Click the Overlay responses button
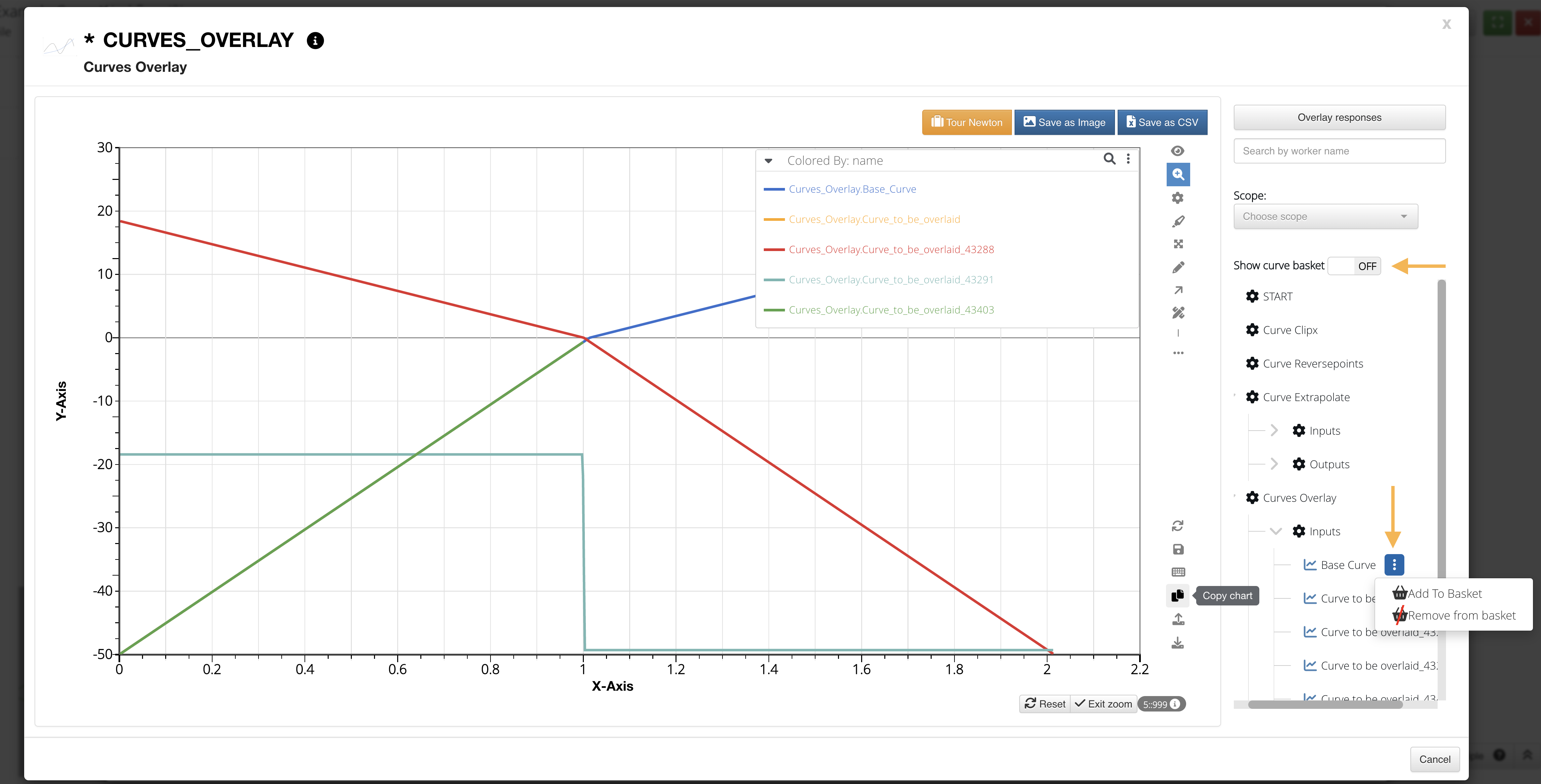Image resolution: width=1541 pixels, height=784 pixels. point(1340,117)
